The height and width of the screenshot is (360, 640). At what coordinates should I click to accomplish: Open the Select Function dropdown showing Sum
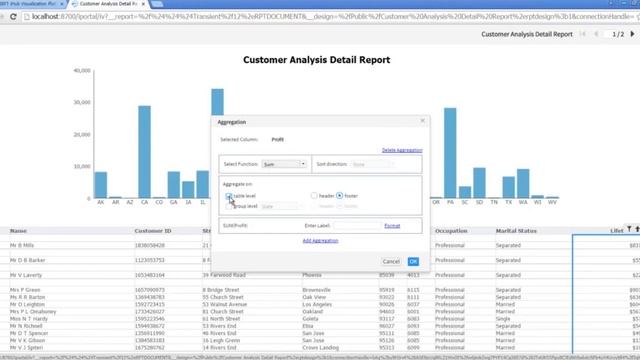(284, 164)
